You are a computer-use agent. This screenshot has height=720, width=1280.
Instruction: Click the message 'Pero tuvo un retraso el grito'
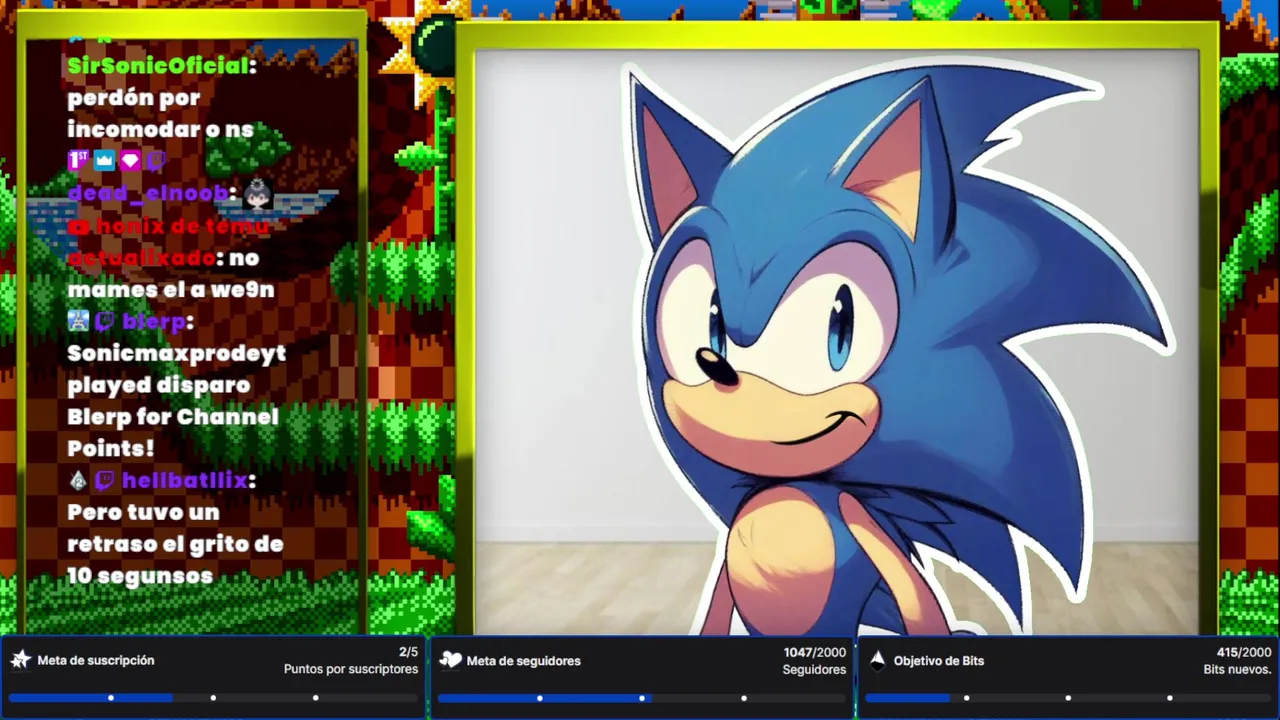pyautogui.click(x=175, y=543)
